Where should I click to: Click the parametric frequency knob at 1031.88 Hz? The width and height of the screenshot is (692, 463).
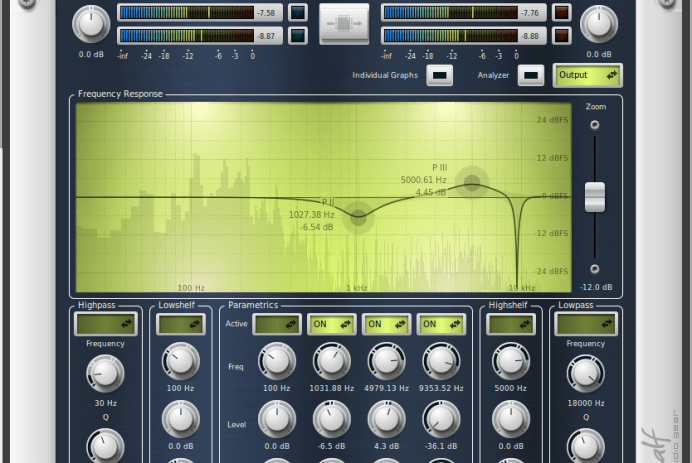pos(332,361)
